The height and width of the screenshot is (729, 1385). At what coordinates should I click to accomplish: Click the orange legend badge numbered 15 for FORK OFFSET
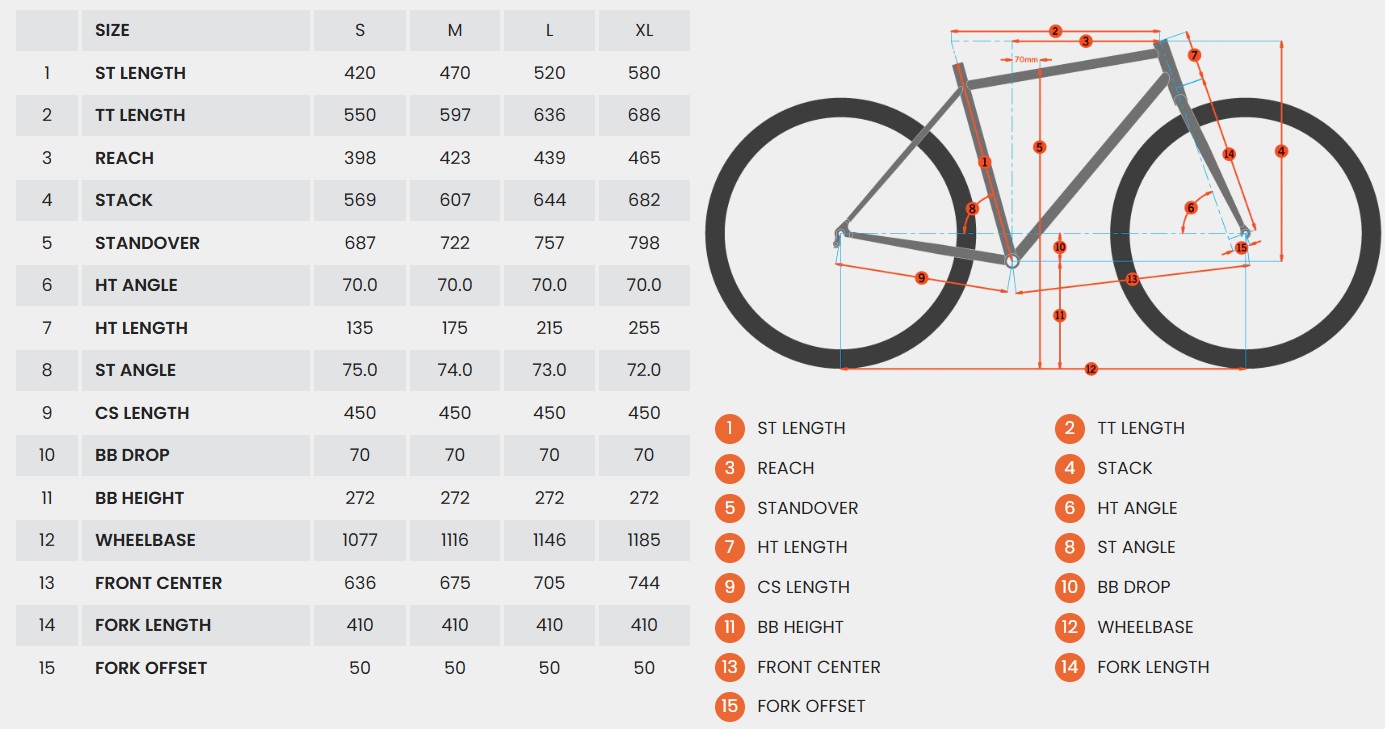(730, 706)
